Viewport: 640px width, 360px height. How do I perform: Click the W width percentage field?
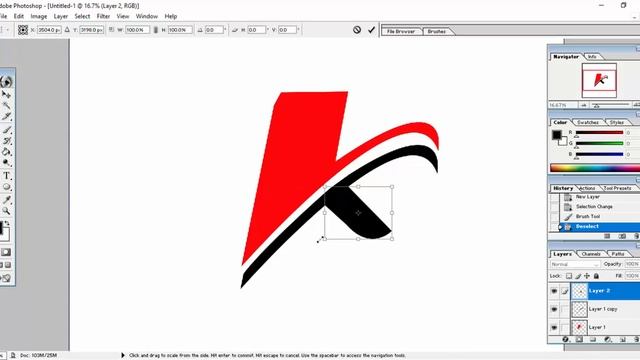click(137, 30)
